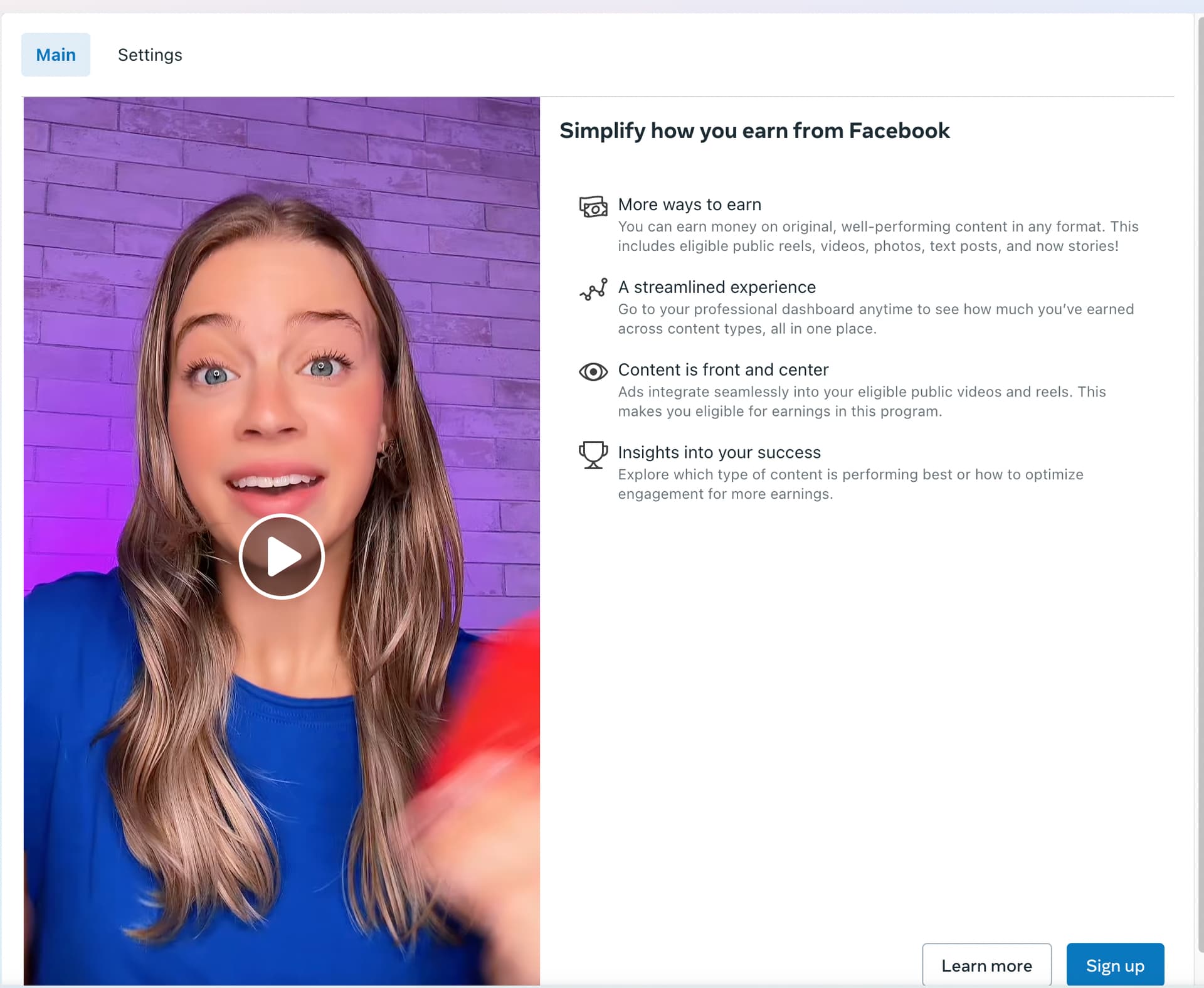Viewport: 1204px width, 988px height.
Task: Select the Main tab
Action: pos(56,55)
